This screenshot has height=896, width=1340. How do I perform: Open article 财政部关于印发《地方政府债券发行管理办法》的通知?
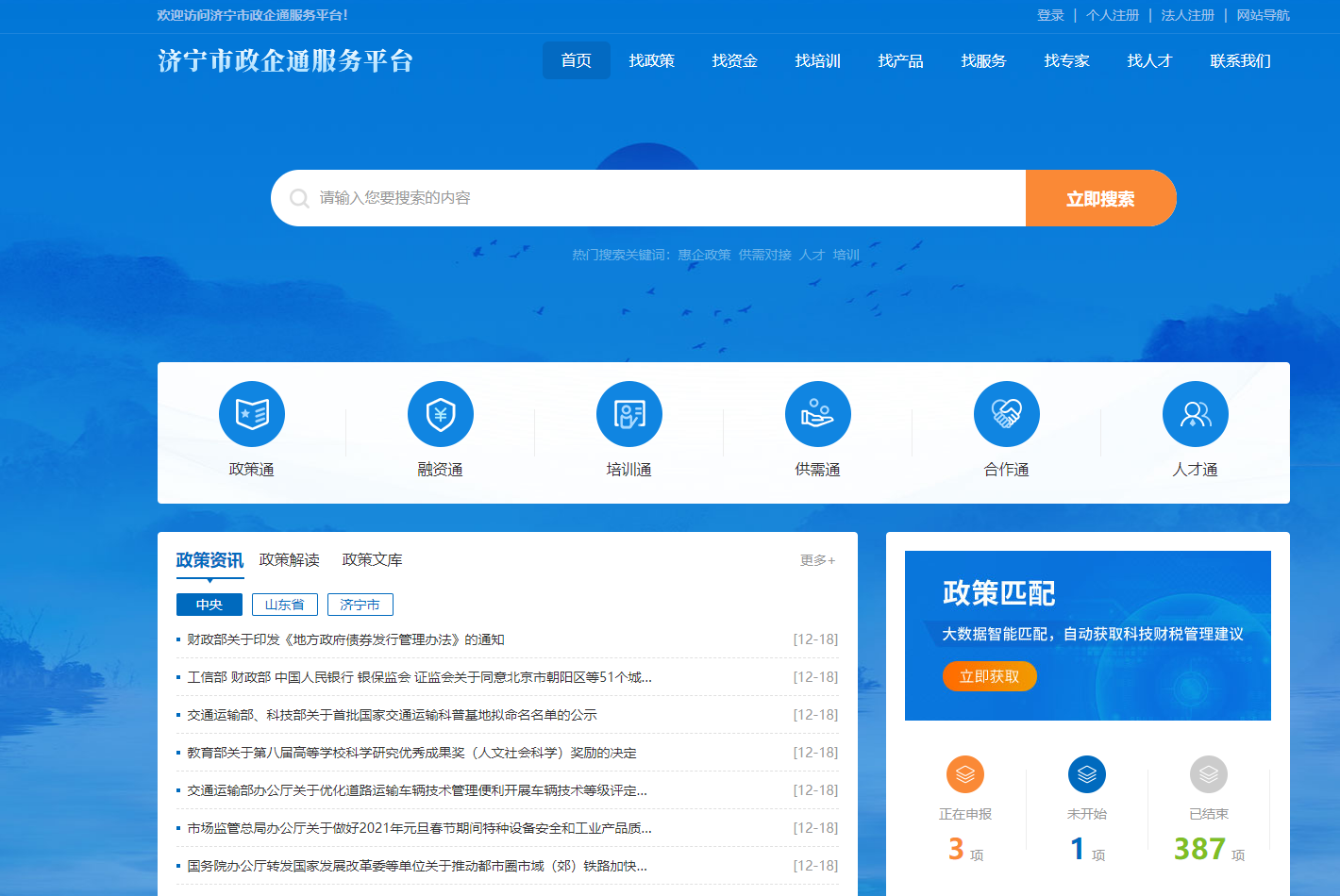click(346, 639)
